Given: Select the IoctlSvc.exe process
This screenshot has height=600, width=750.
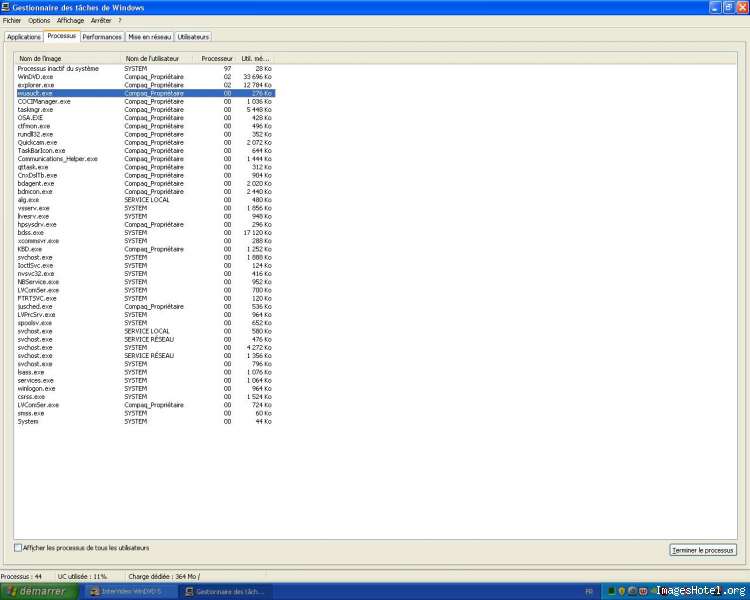Looking at the screenshot, I should click(x=145, y=266).
